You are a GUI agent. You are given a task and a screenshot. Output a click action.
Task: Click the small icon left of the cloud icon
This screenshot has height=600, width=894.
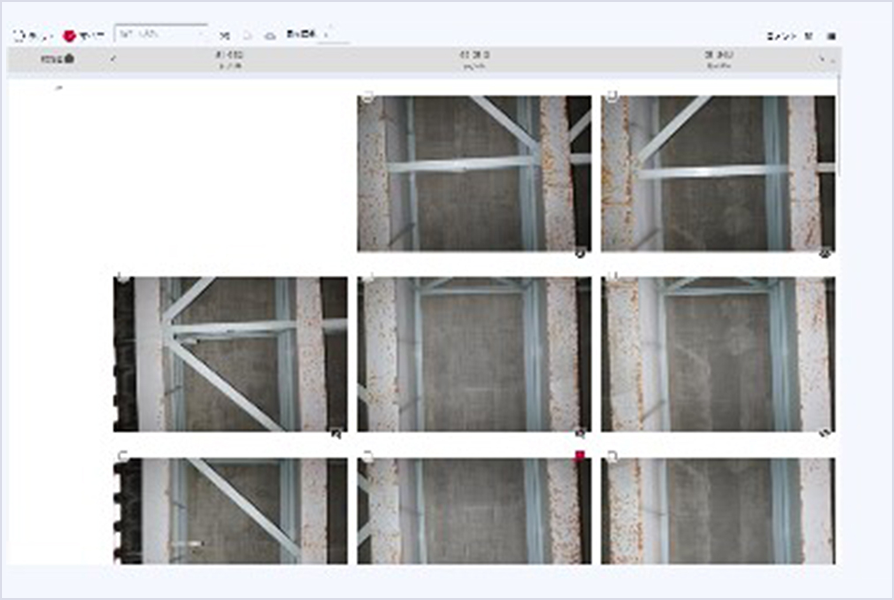tap(247, 35)
